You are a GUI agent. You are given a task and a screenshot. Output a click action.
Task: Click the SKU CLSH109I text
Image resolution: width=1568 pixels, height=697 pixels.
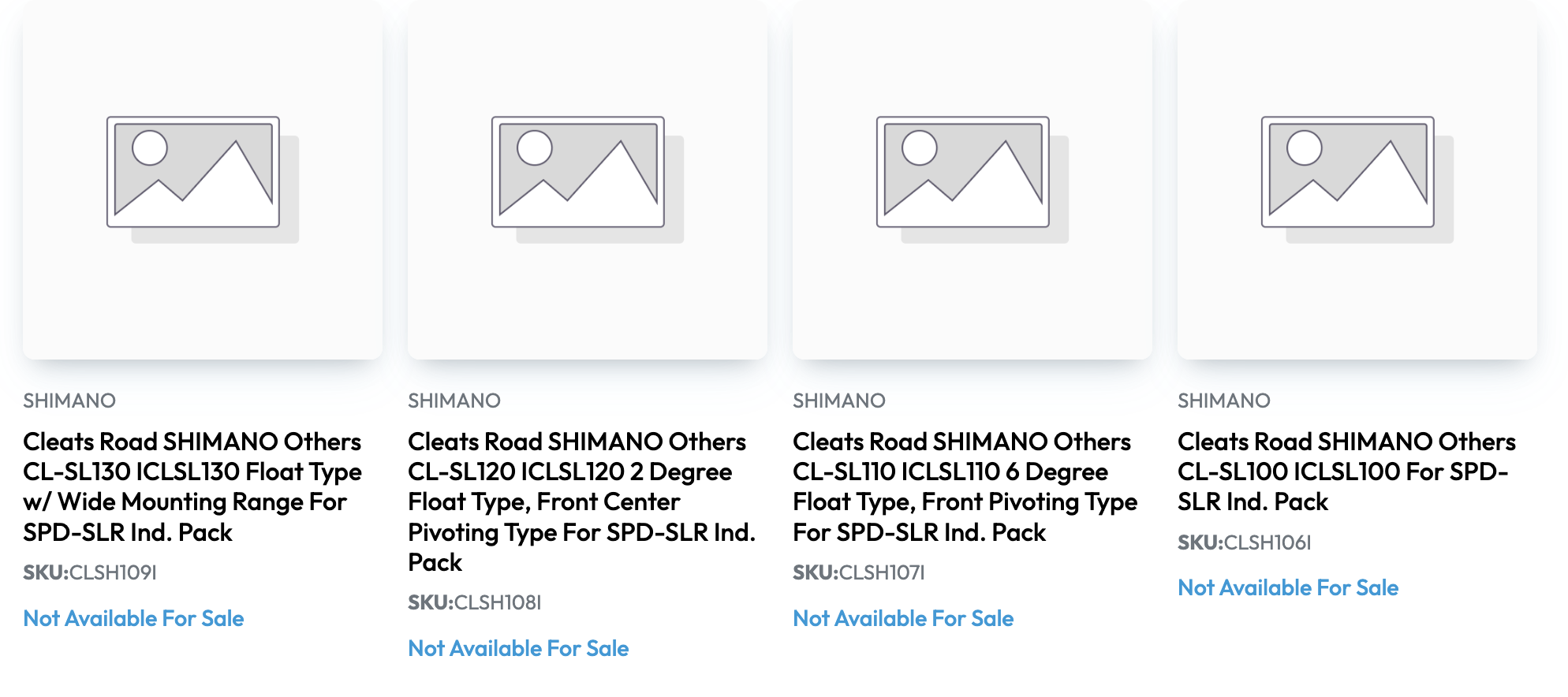coord(90,572)
